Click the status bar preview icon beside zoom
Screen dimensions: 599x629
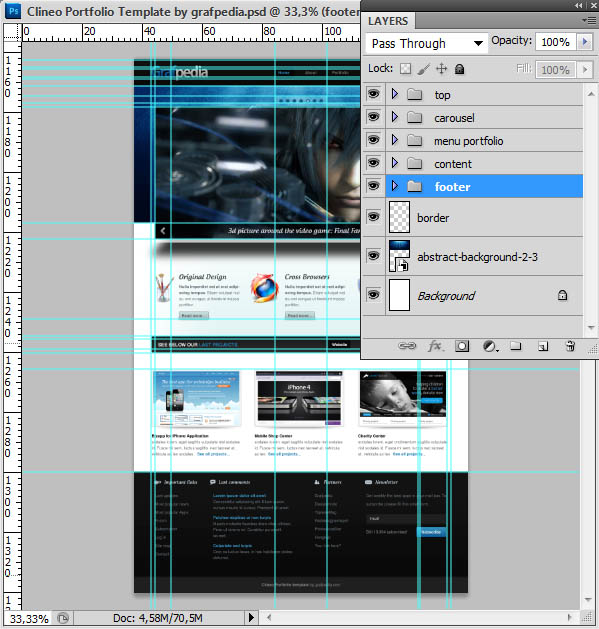point(63,618)
